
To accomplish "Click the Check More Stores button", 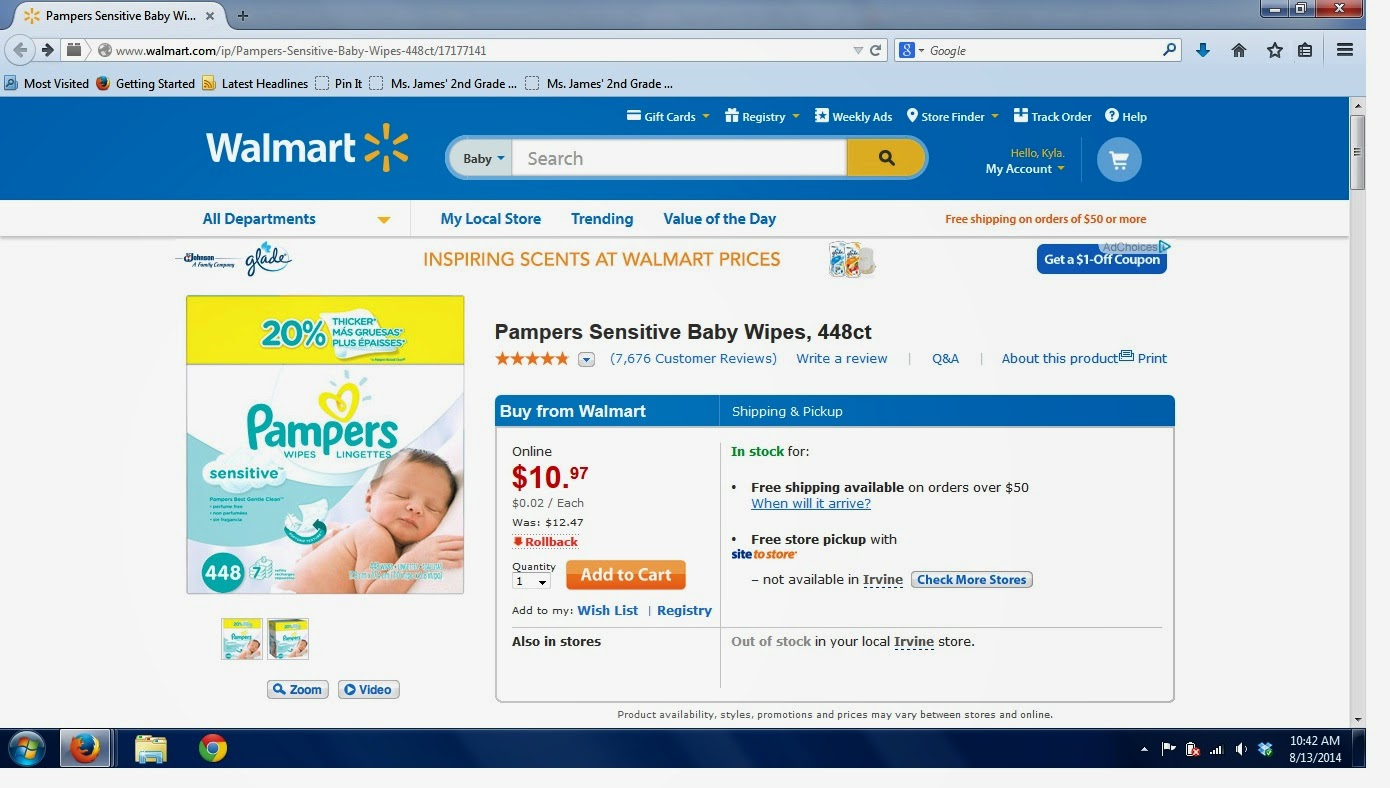I will 972,579.
